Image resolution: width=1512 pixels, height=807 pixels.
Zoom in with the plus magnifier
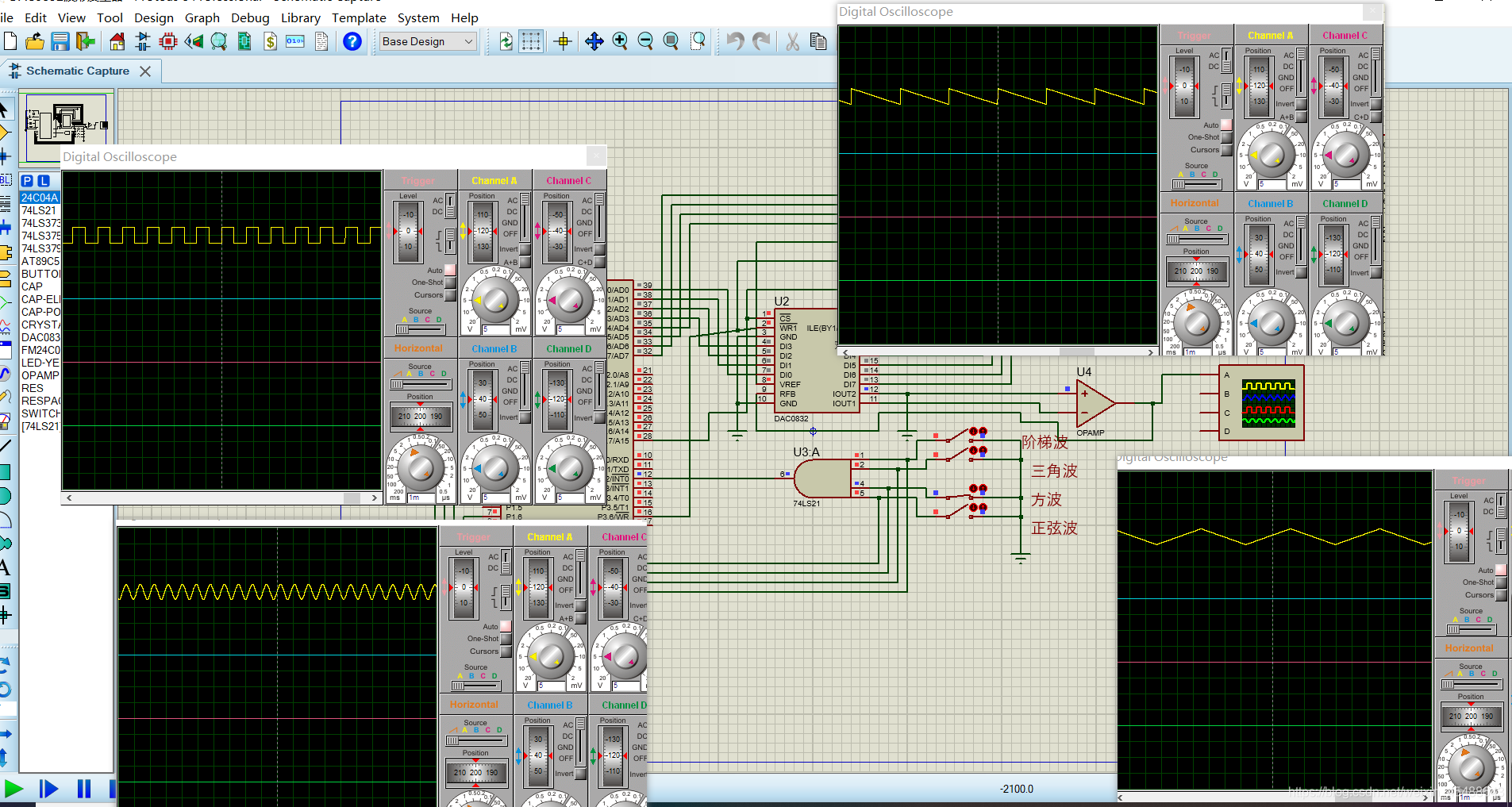(x=620, y=41)
